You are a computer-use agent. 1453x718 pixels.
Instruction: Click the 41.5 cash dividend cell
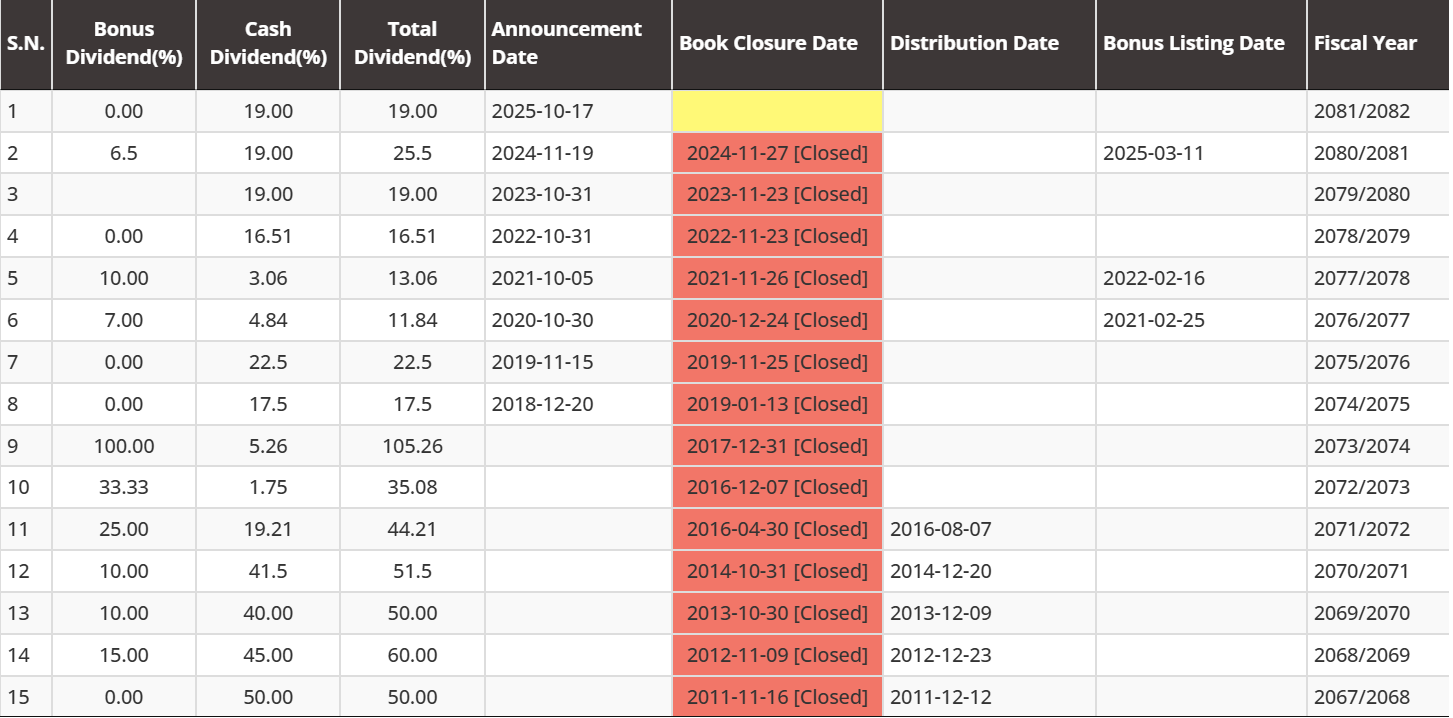pos(268,571)
